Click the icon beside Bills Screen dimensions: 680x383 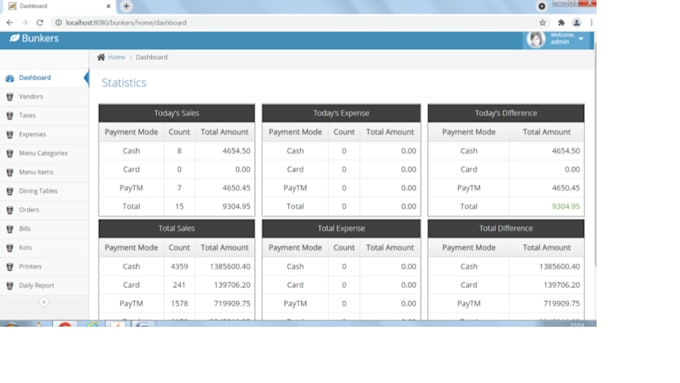pyautogui.click(x=10, y=229)
